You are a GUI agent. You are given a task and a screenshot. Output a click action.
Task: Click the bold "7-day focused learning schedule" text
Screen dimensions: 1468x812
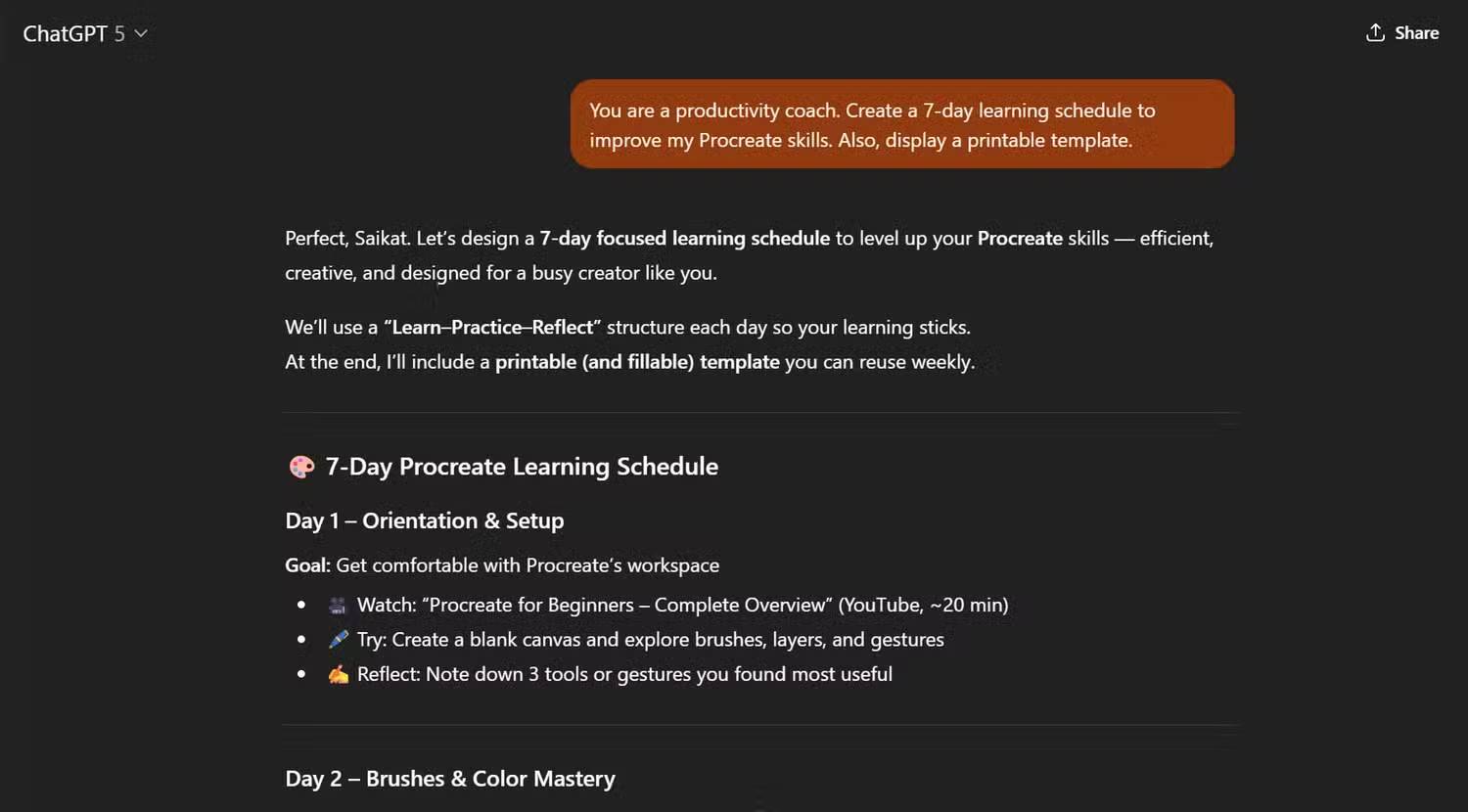pyautogui.click(x=684, y=239)
